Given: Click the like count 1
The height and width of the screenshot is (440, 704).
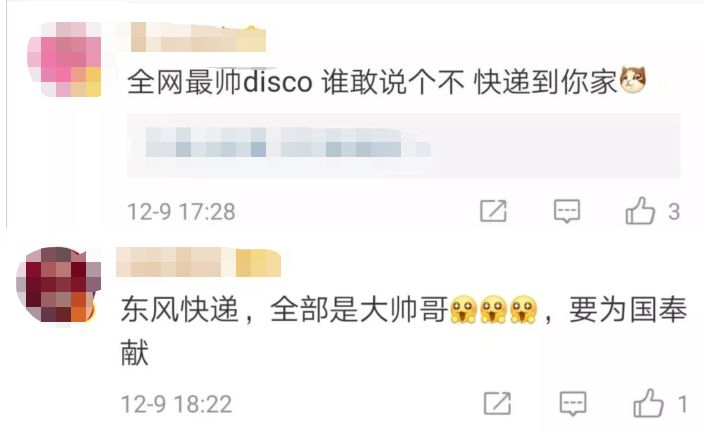Looking at the screenshot, I should [x=682, y=404].
